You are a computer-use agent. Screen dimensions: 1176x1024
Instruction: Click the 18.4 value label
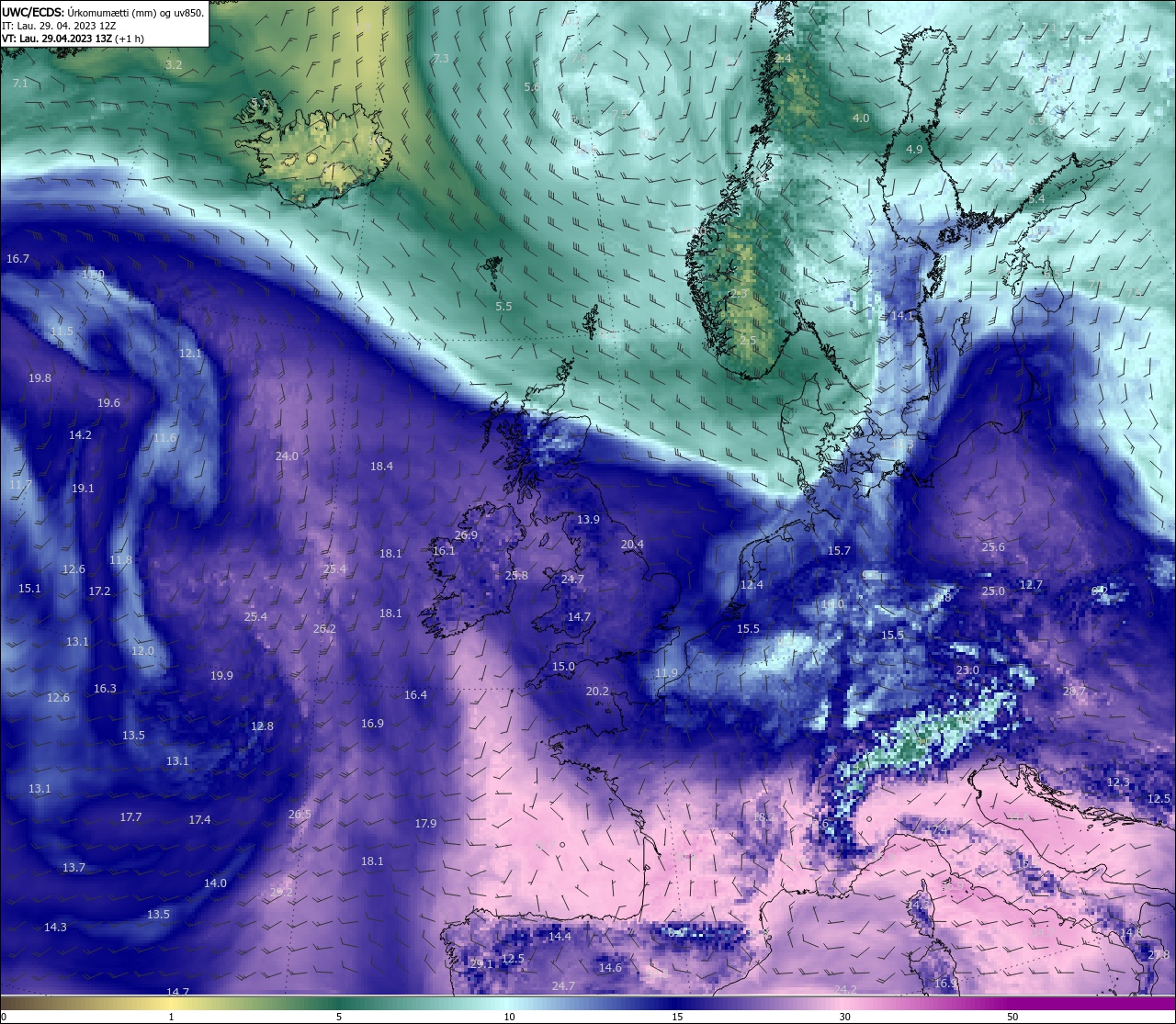(x=381, y=467)
